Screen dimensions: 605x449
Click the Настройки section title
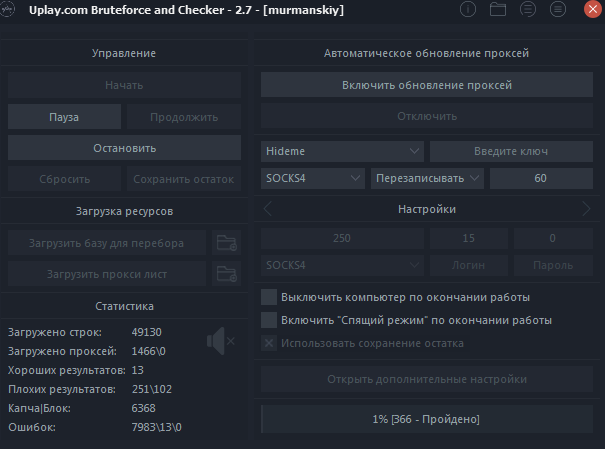[427, 209]
